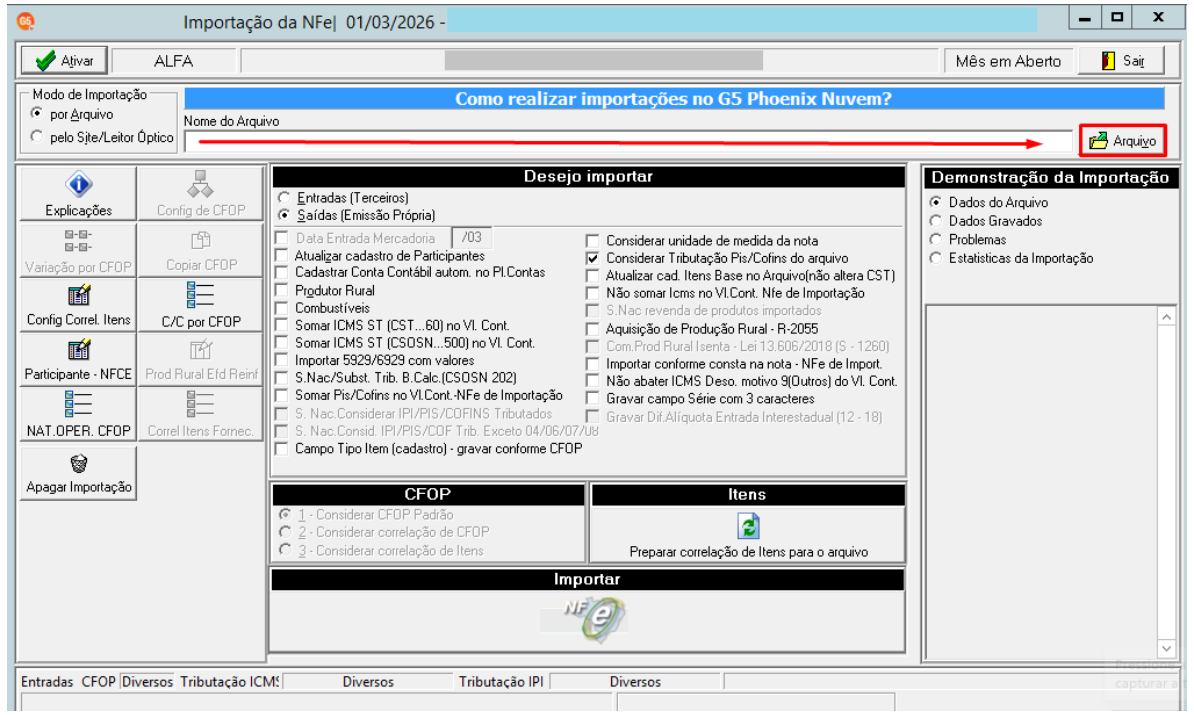Image resolution: width=1194 pixels, height=715 pixels.
Task: Check S.Nac/Subst. Trib. B.Calc.(CSOSN 202)
Action: (x=282, y=378)
